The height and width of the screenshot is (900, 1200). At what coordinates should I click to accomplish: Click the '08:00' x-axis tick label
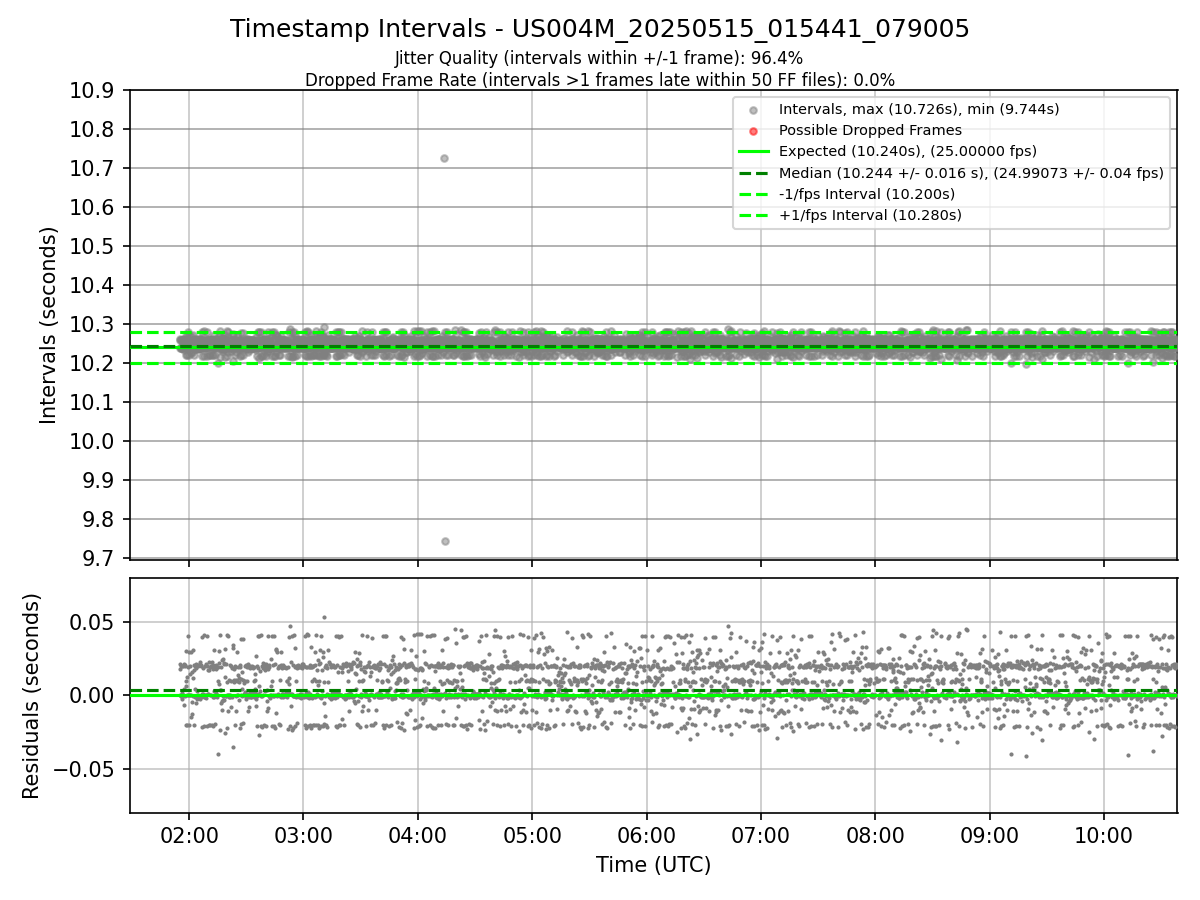click(875, 835)
